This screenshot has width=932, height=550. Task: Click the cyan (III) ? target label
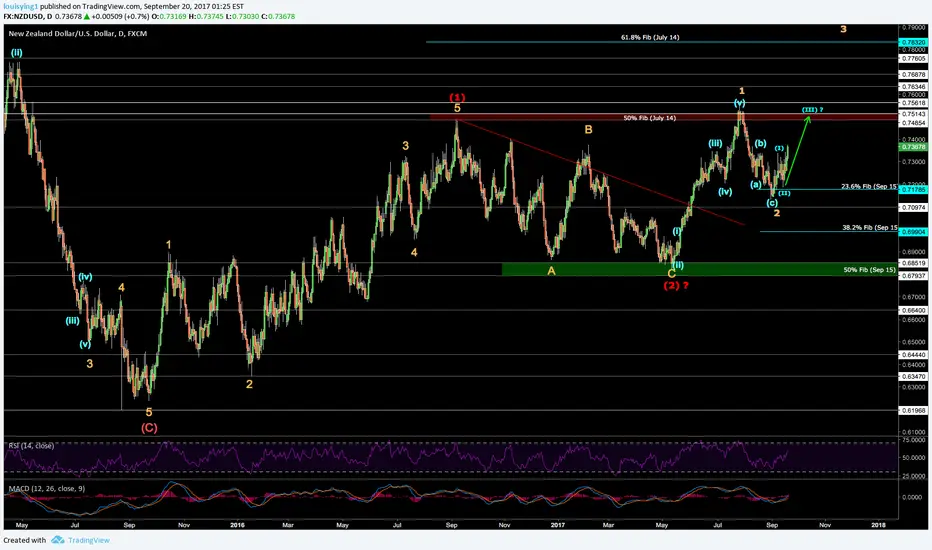[x=812, y=110]
